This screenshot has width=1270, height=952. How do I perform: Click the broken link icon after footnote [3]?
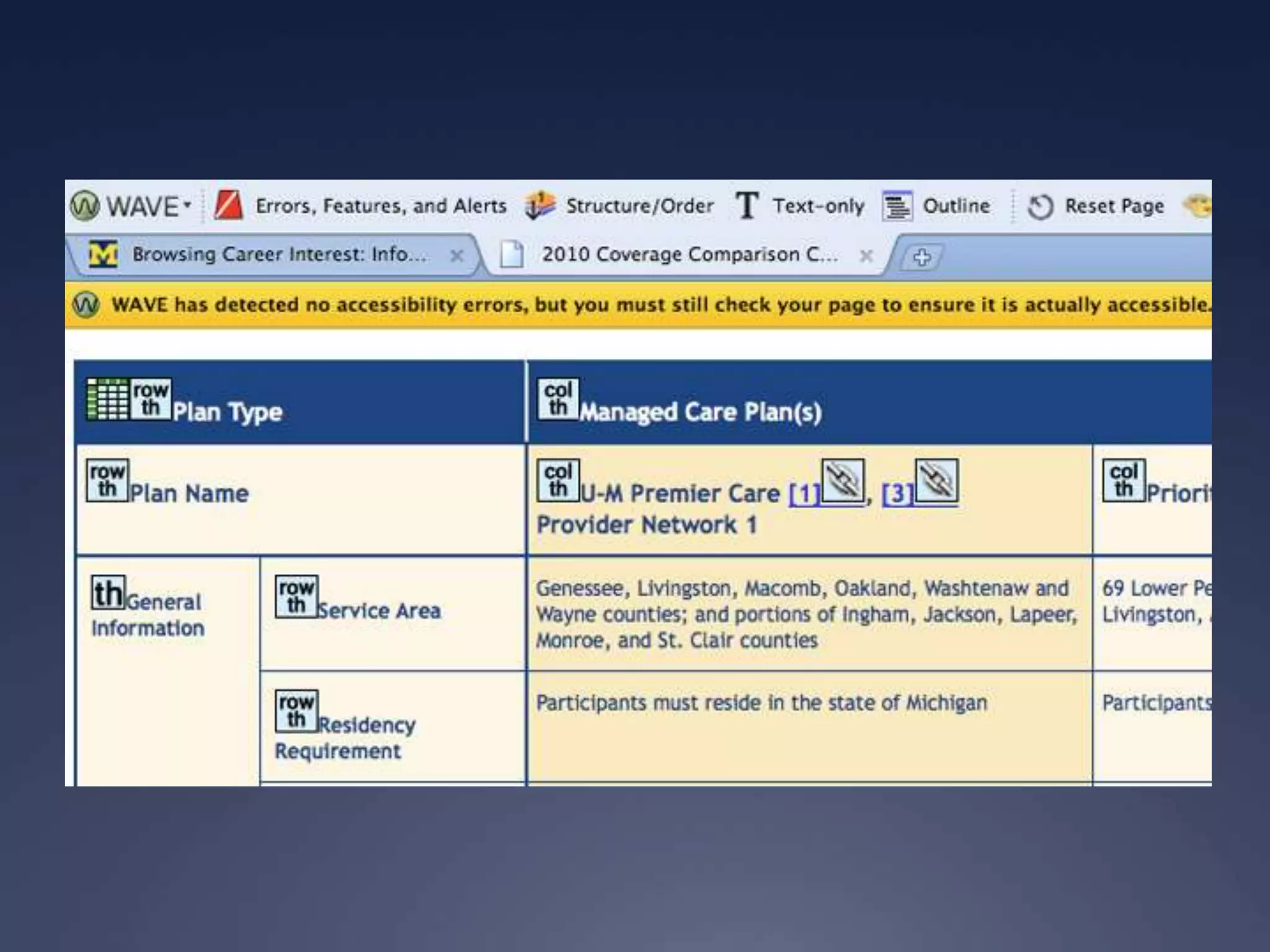pos(936,481)
